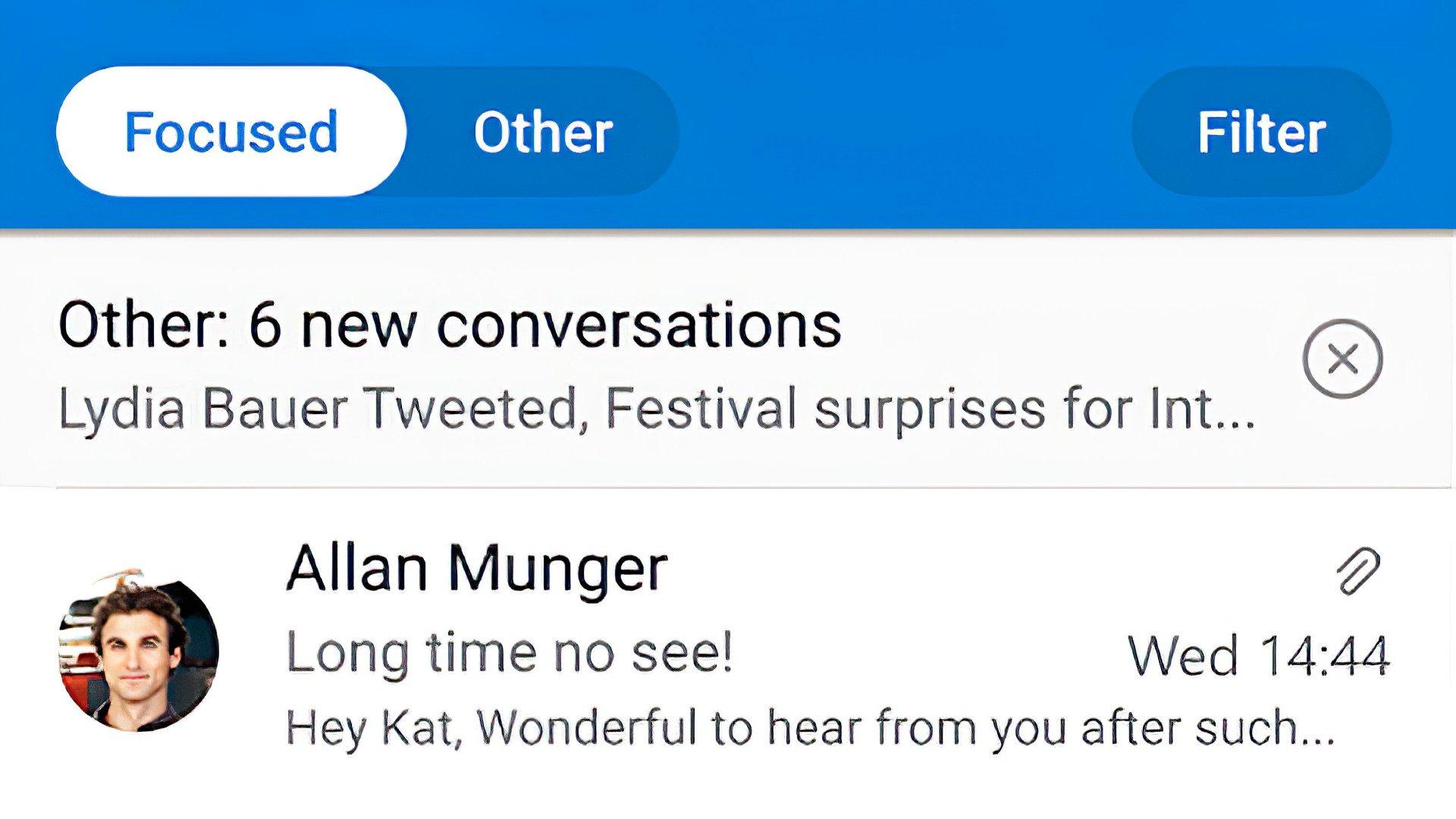Select the Allan Munger sender name
The height and width of the screenshot is (819, 1456).
[x=477, y=568]
